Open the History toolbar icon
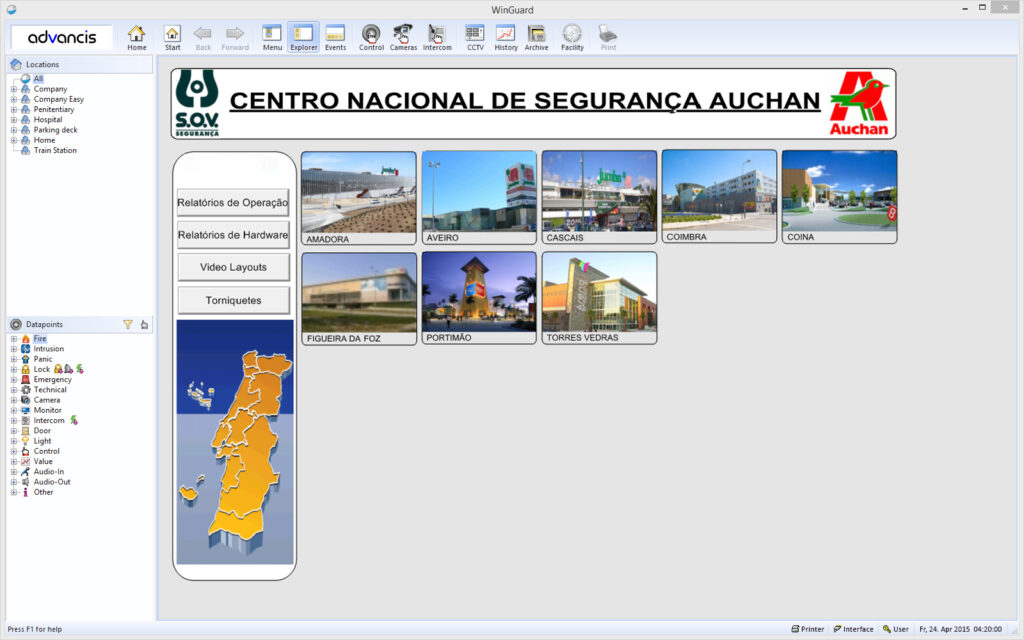Viewport: 1024px width, 640px height. coord(505,37)
